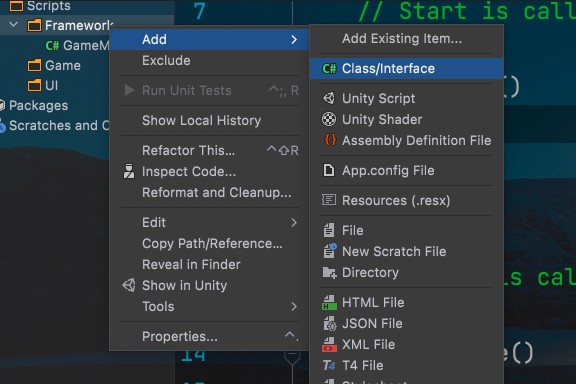Open the Add submenu arrow
This screenshot has width=576, height=384.
click(294, 39)
